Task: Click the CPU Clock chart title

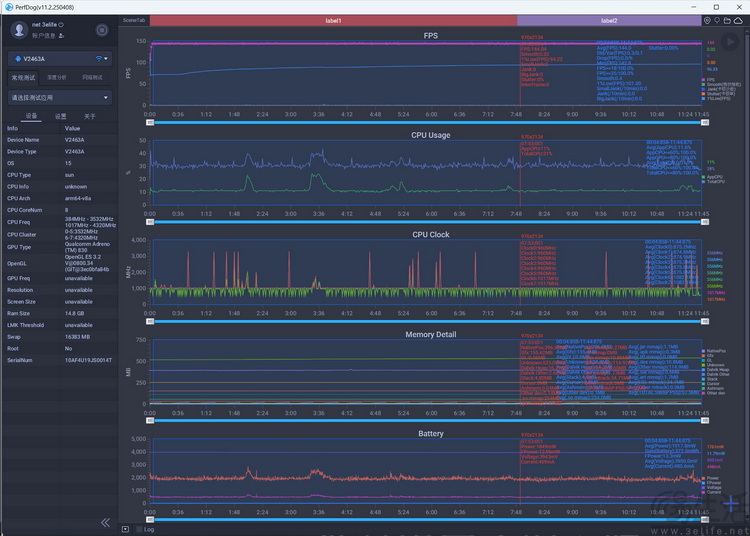Action: (x=430, y=235)
